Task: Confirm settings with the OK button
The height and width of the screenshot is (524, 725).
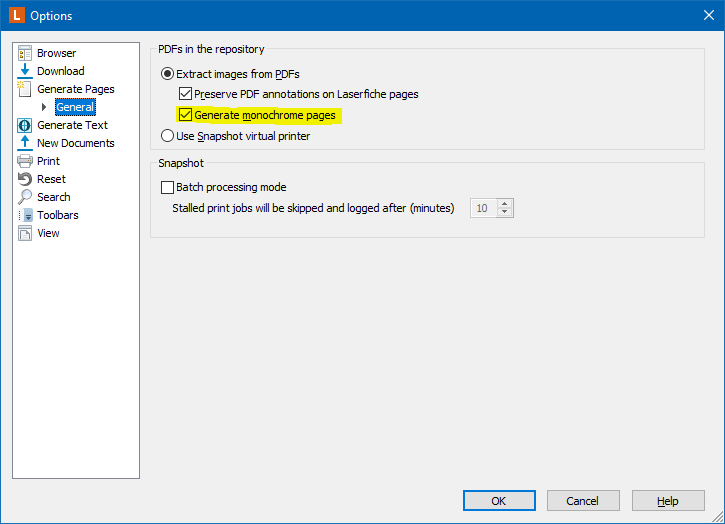Action: (499, 501)
